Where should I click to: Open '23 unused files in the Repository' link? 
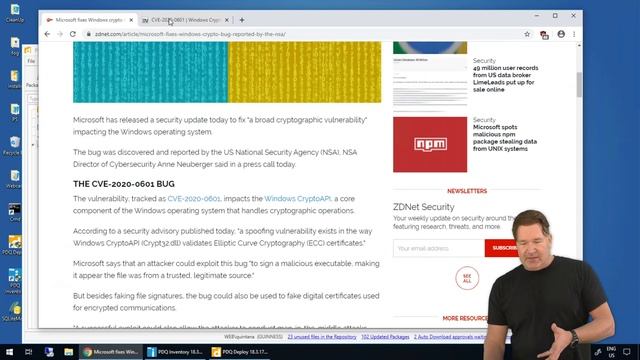322,337
